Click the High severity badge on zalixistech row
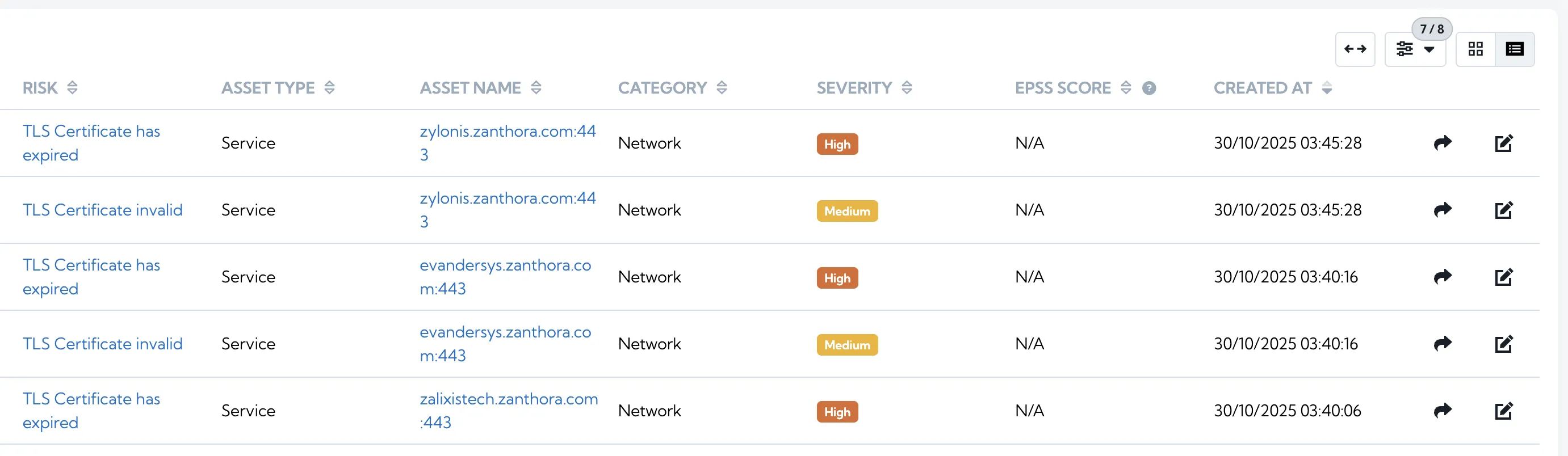The image size is (1568, 456). 837,412
